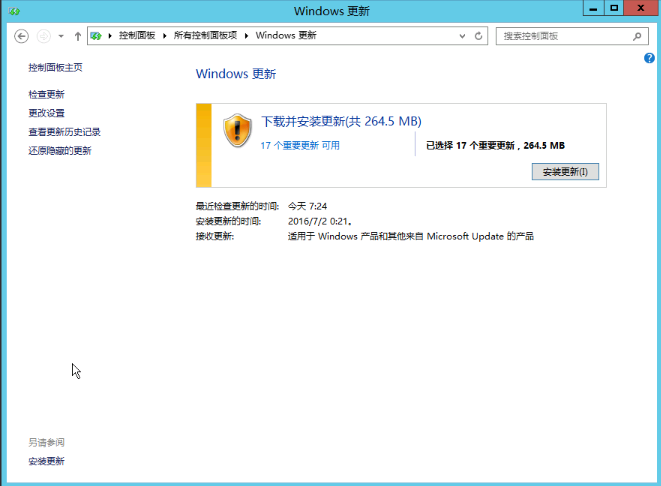Viewport: 661px width, 486px height.
Task: Maximize the Windows 更新 window
Action: [x=614, y=8]
